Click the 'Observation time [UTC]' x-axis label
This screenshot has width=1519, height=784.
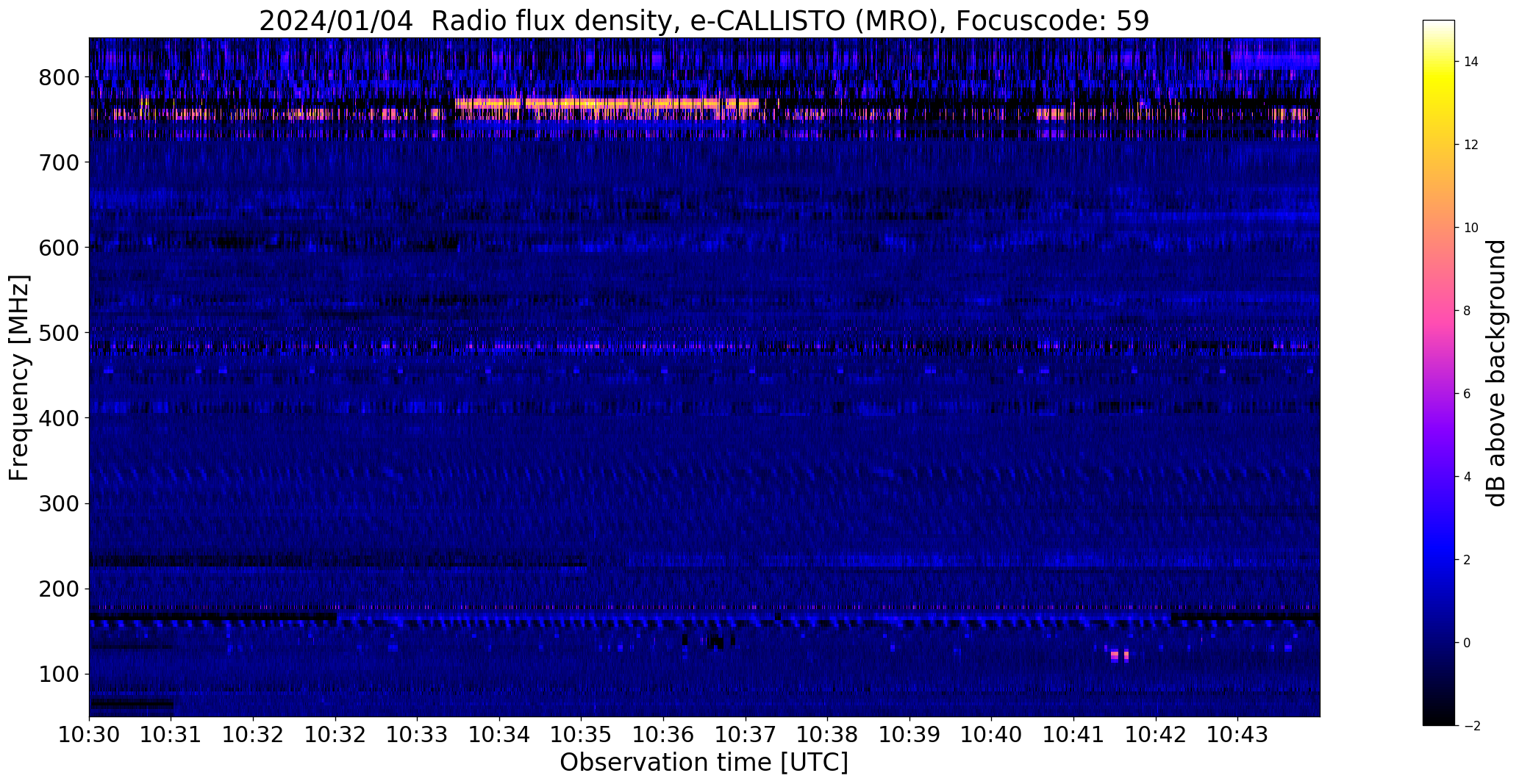(x=704, y=763)
